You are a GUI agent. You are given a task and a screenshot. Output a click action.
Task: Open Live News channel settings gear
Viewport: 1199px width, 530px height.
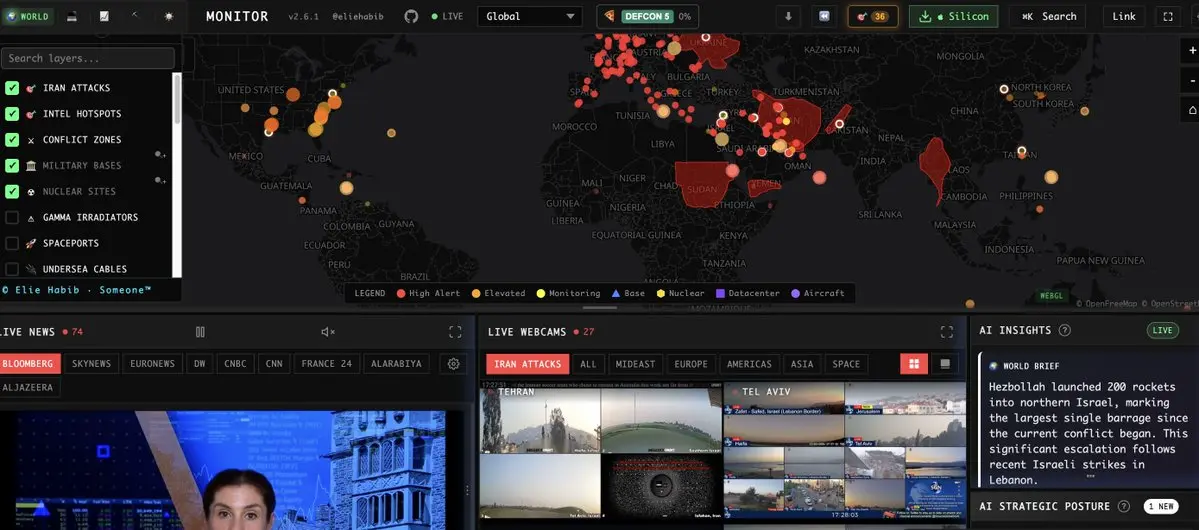(x=453, y=364)
